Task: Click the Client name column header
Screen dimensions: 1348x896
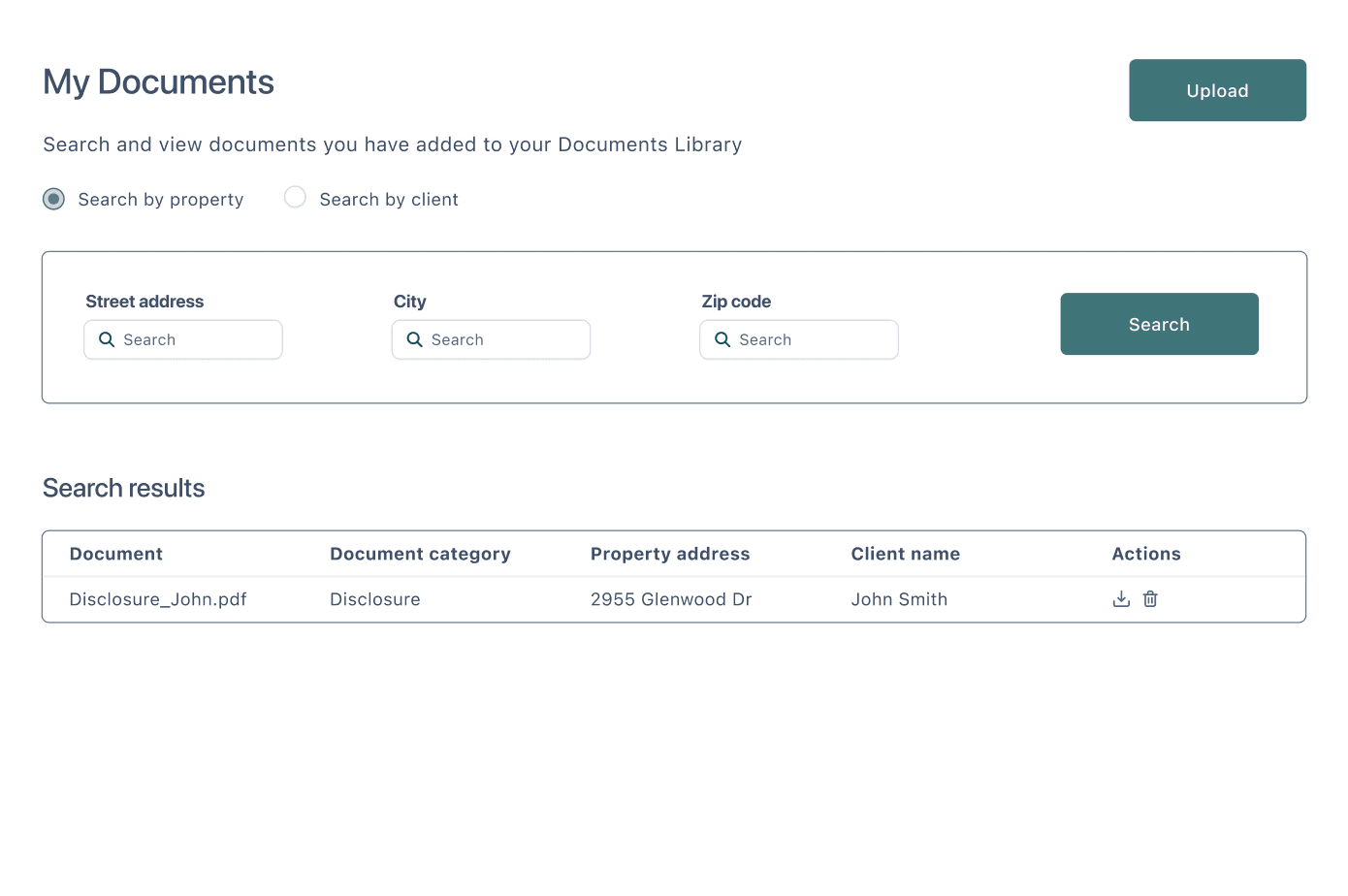Action: click(905, 553)
